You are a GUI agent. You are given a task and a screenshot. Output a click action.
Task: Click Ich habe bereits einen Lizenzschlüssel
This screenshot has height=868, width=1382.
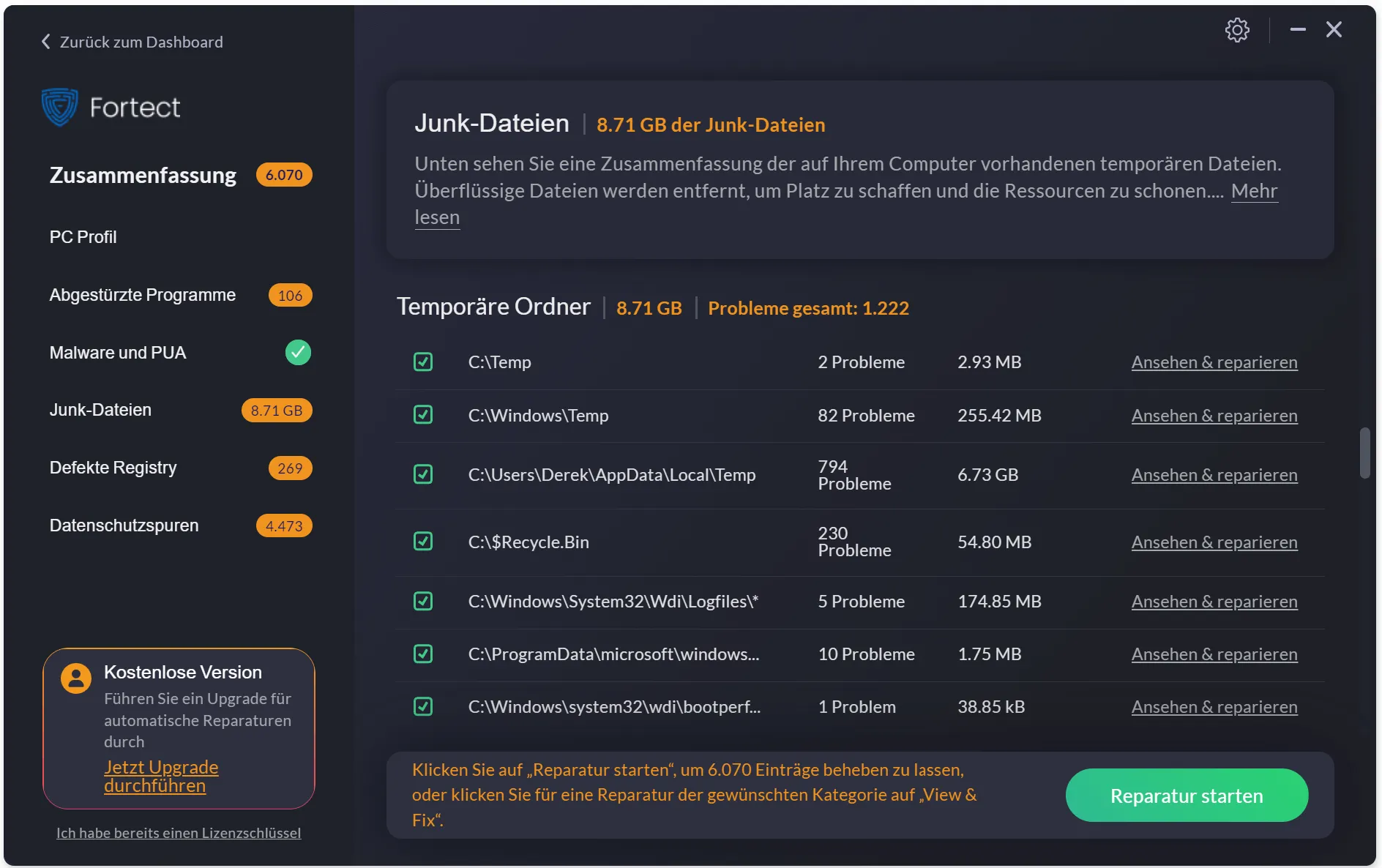[179, 833]
